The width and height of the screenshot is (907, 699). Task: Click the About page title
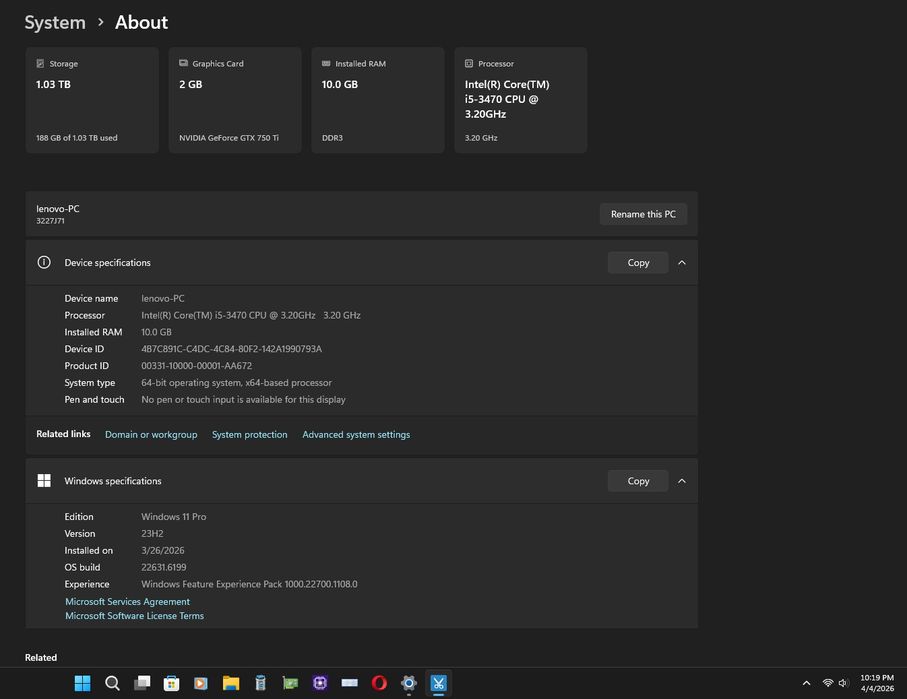(x=141, y=23)
